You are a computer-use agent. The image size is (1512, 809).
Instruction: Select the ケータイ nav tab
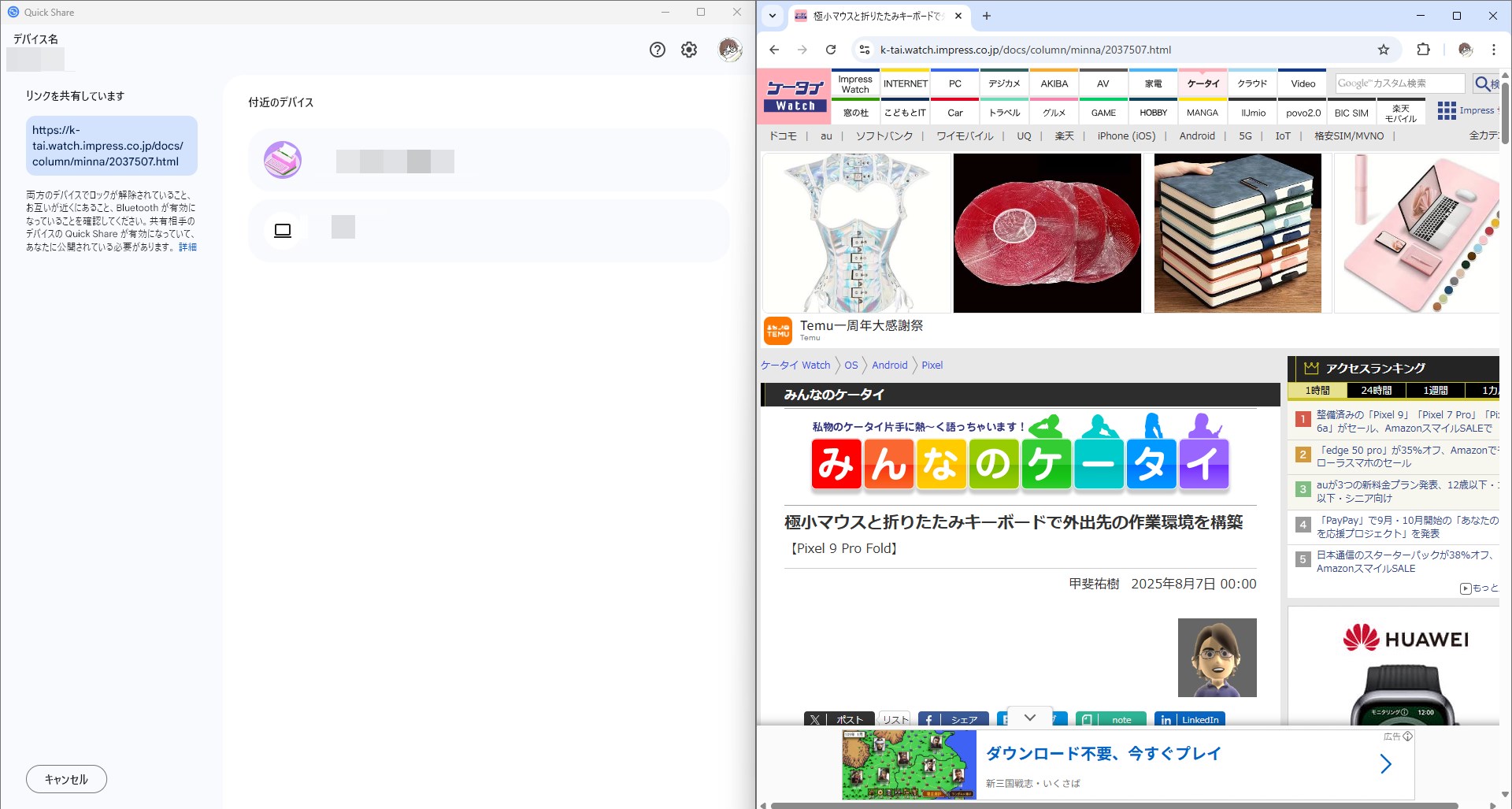pos(1203,84)
